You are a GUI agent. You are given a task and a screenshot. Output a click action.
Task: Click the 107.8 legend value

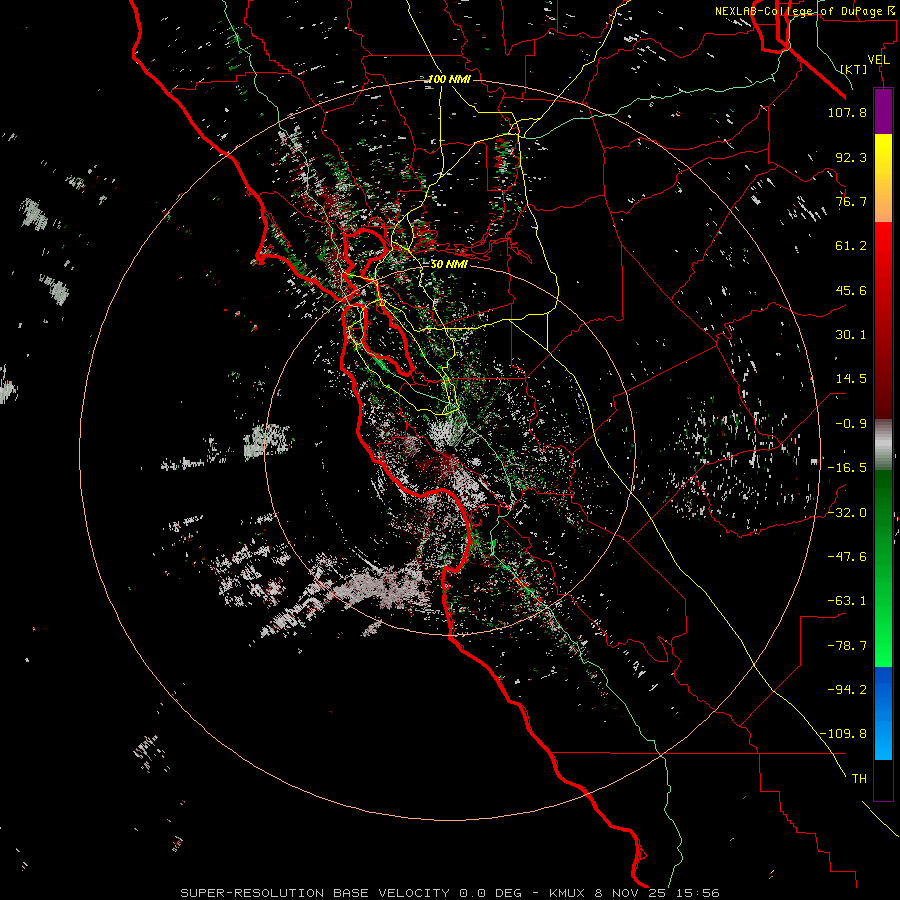tap(847, 112)
